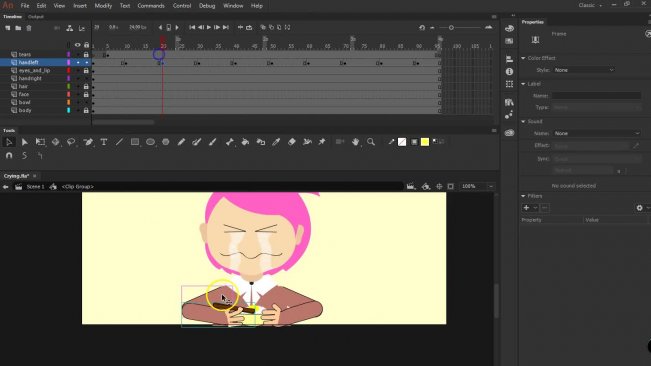Screen dimensions: 651x366
Task: Select the Subselection tool
Action: (24, 142)
